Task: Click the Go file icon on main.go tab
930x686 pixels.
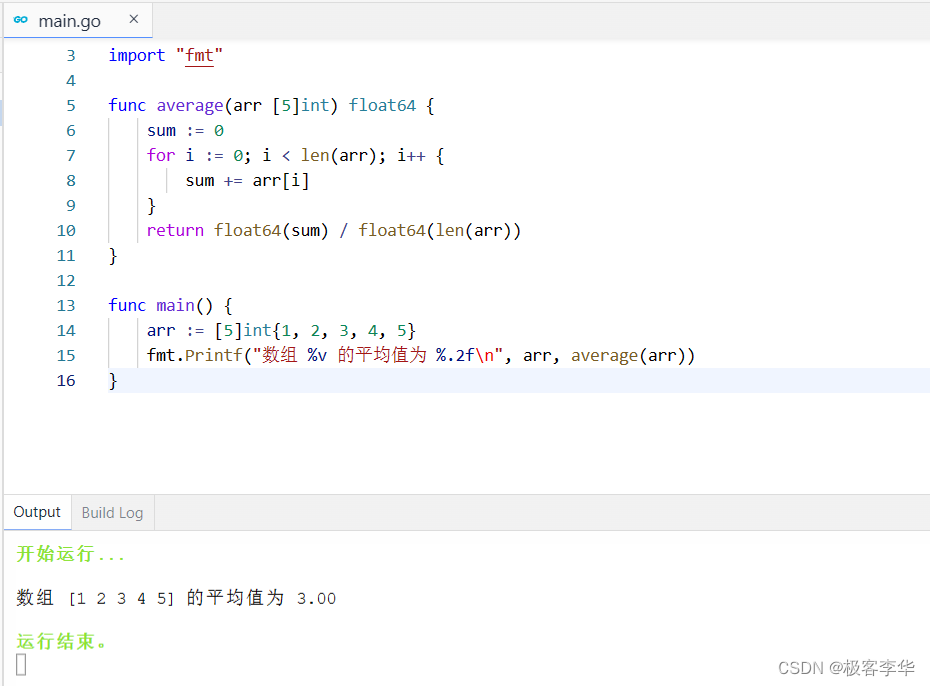Action: [x=21, y=20]
